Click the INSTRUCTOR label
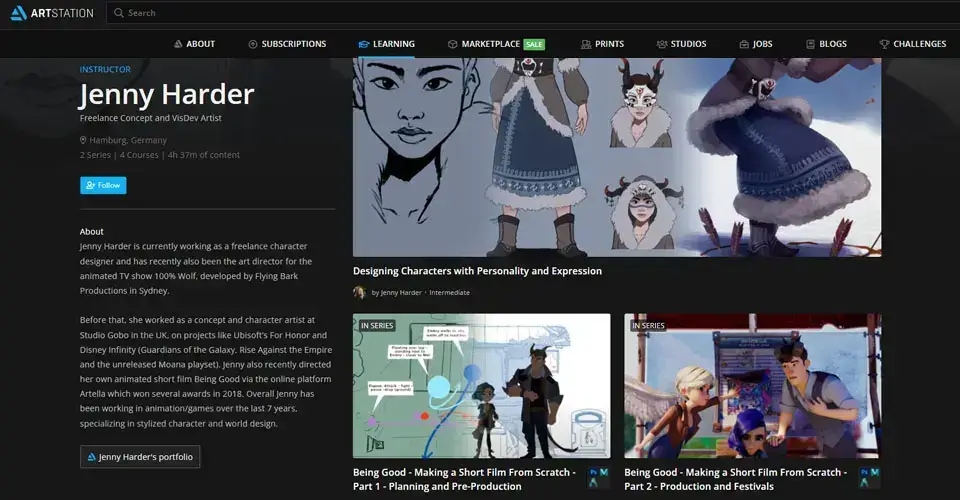This screenshot has width=960, height=500. point(105,69)
